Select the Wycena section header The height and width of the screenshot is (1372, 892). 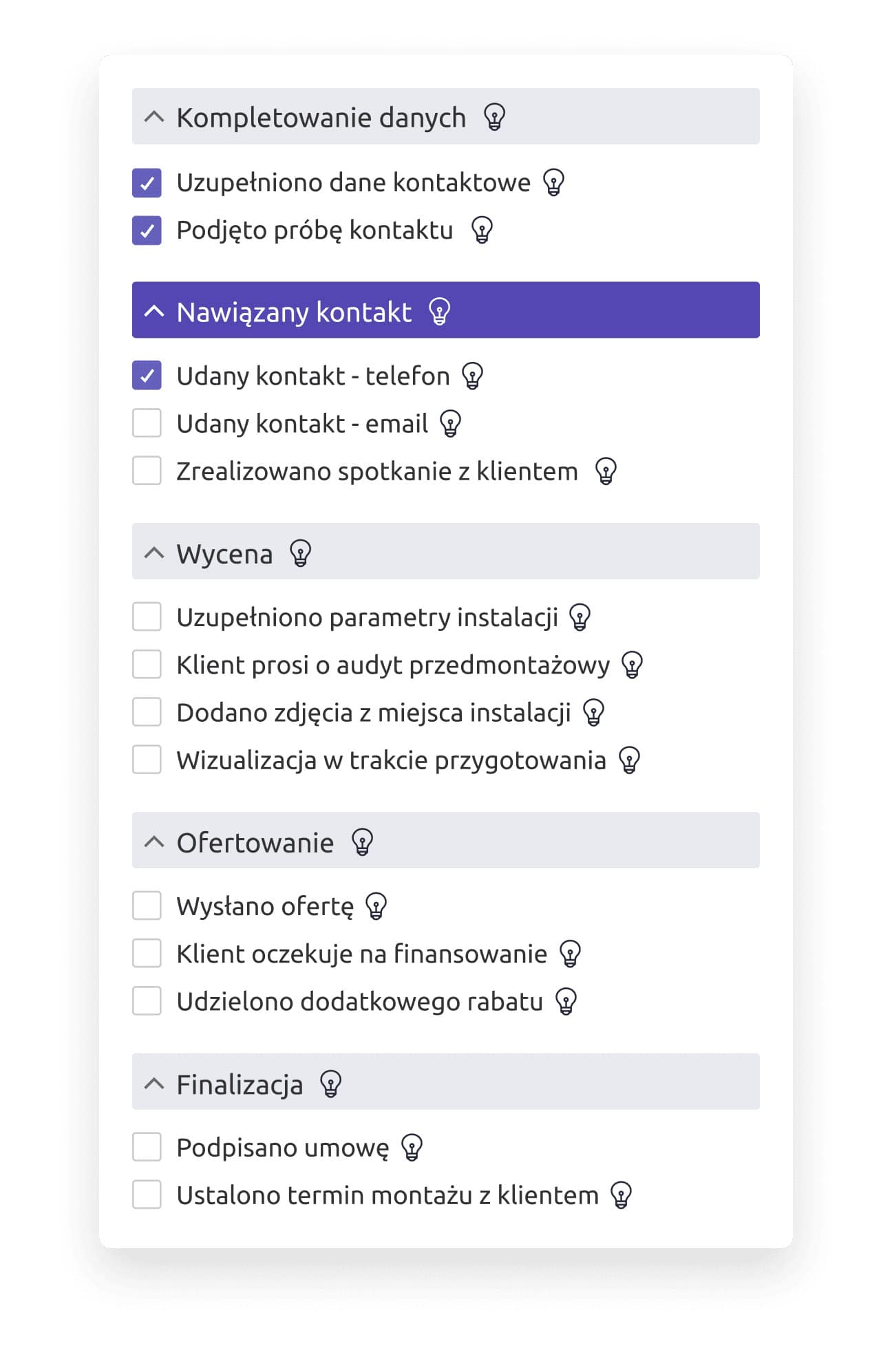click(x=446, y=551)
